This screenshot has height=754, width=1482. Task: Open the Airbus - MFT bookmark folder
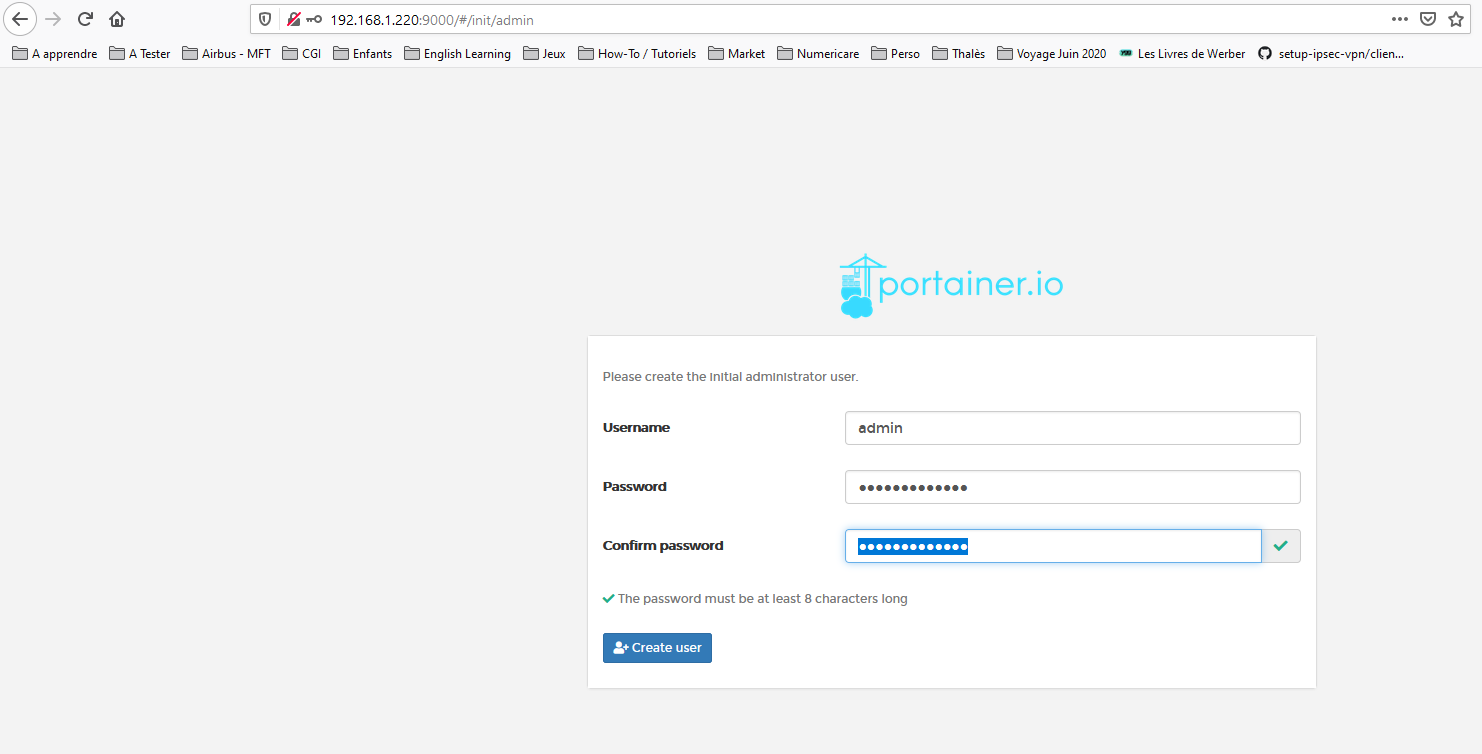(x=227, y=54)
